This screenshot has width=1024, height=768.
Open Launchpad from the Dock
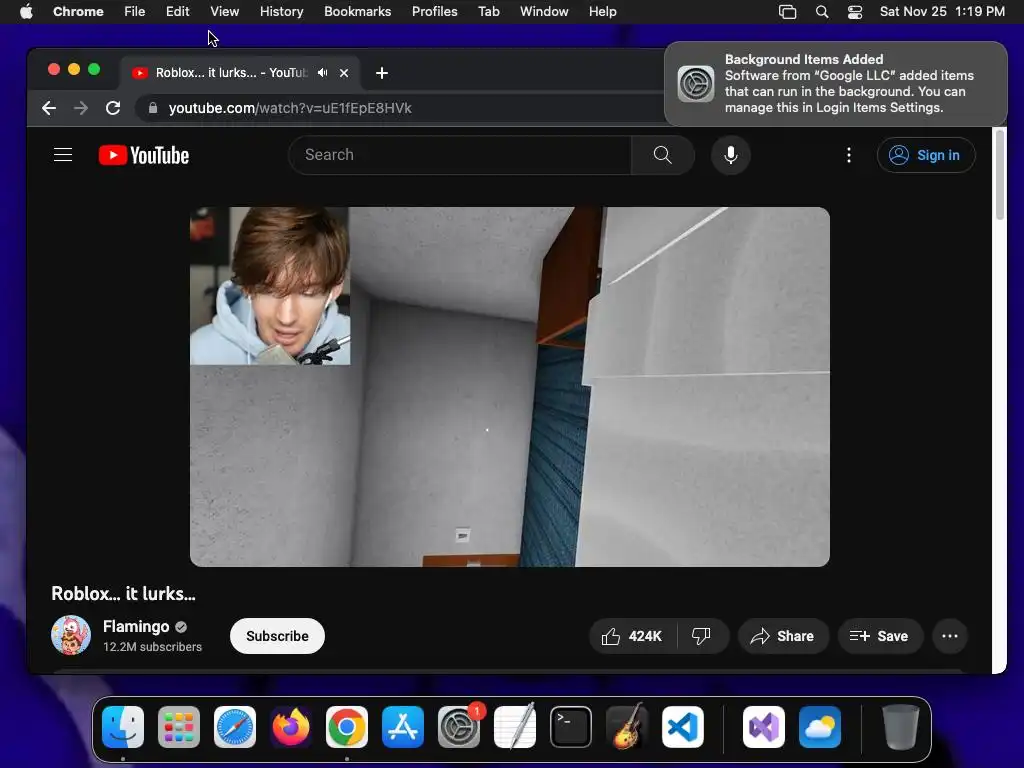pyautogui.click(x=179, y=727)
